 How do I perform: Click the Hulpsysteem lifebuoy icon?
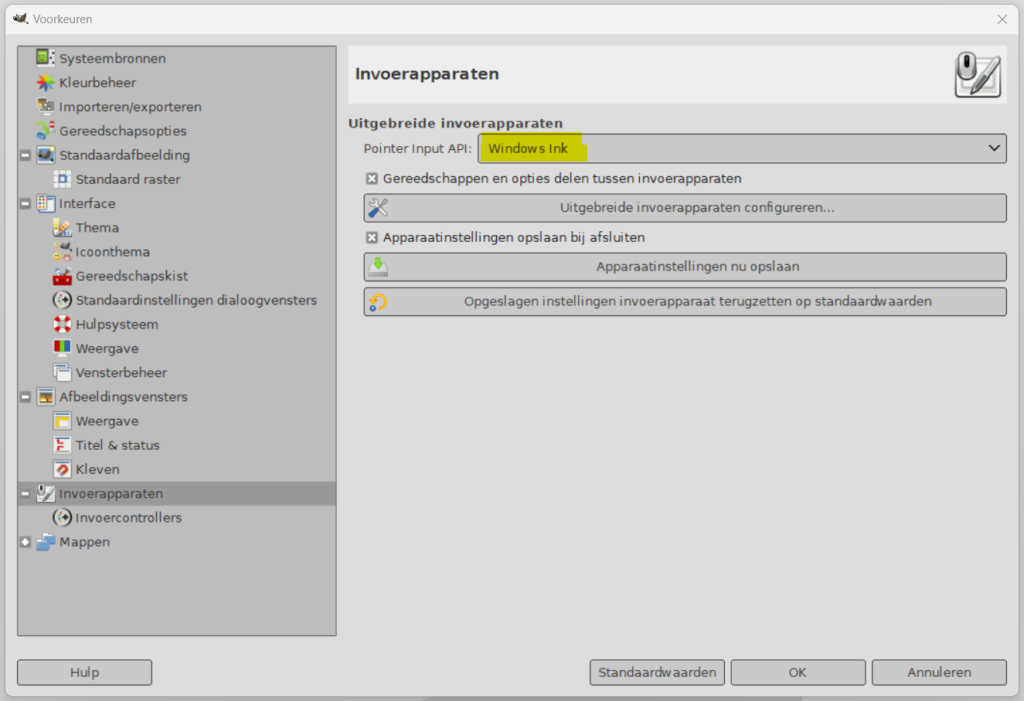pyautogui.click(x=61, y=324)
